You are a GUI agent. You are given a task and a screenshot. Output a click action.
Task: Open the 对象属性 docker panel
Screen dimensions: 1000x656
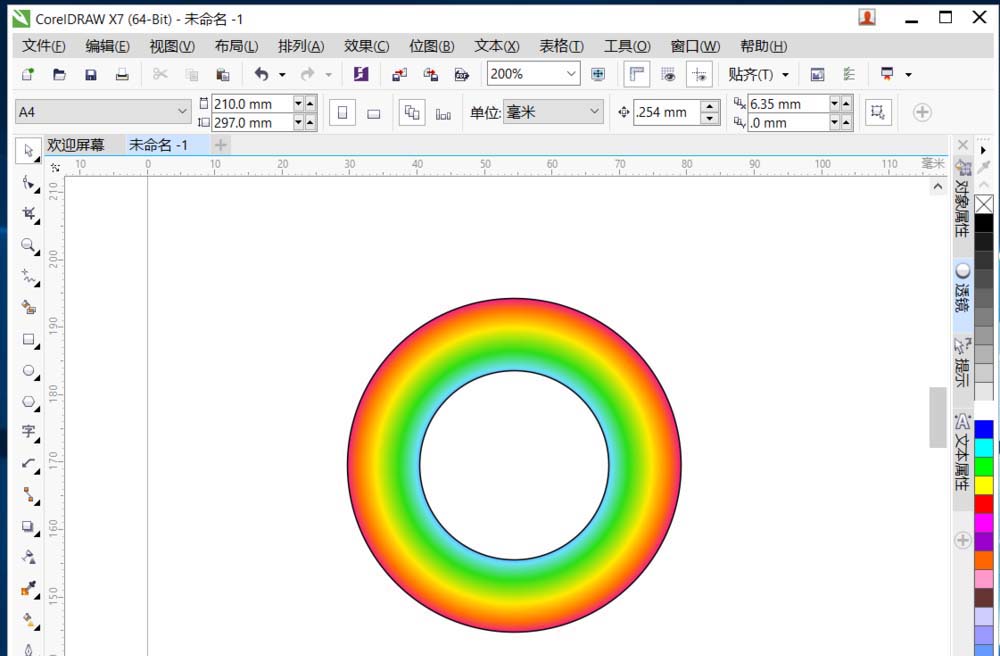[961, 210]
